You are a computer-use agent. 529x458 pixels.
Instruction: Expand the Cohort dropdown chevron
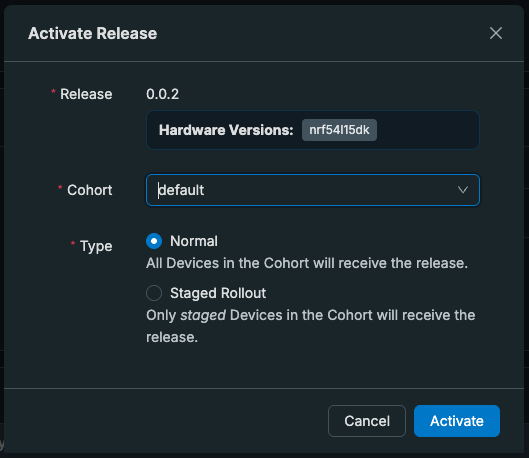(x=463, y=190)
